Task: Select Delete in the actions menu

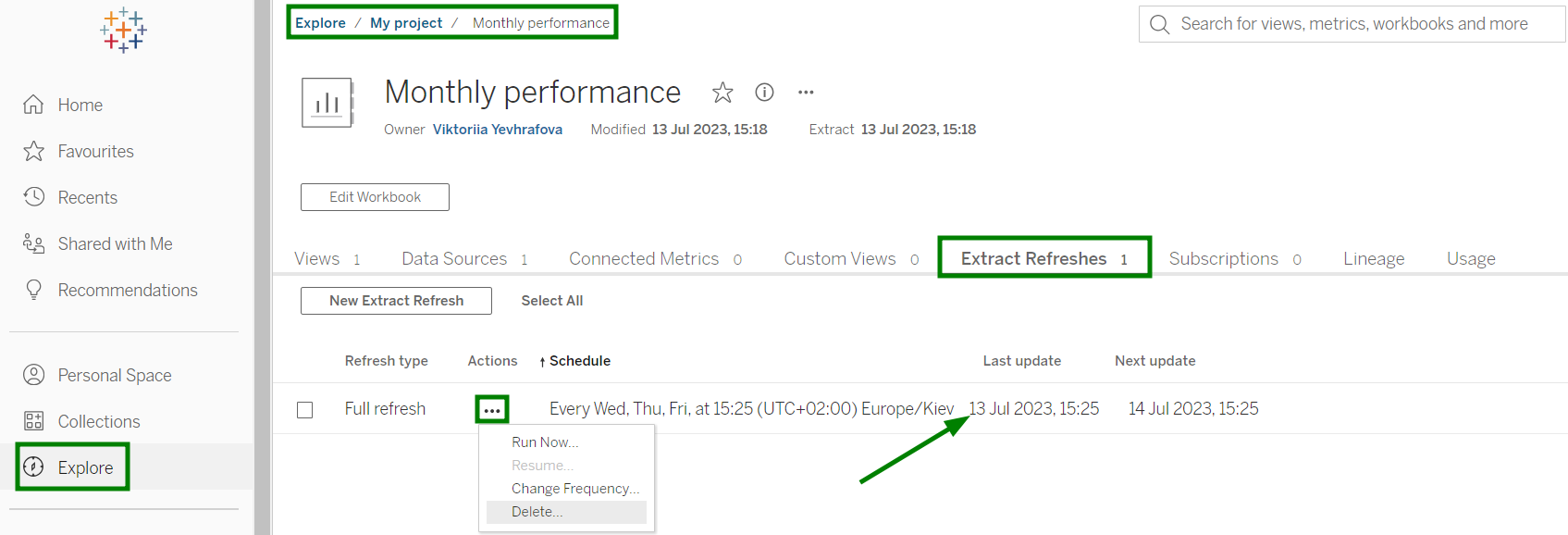Action: 537,512
